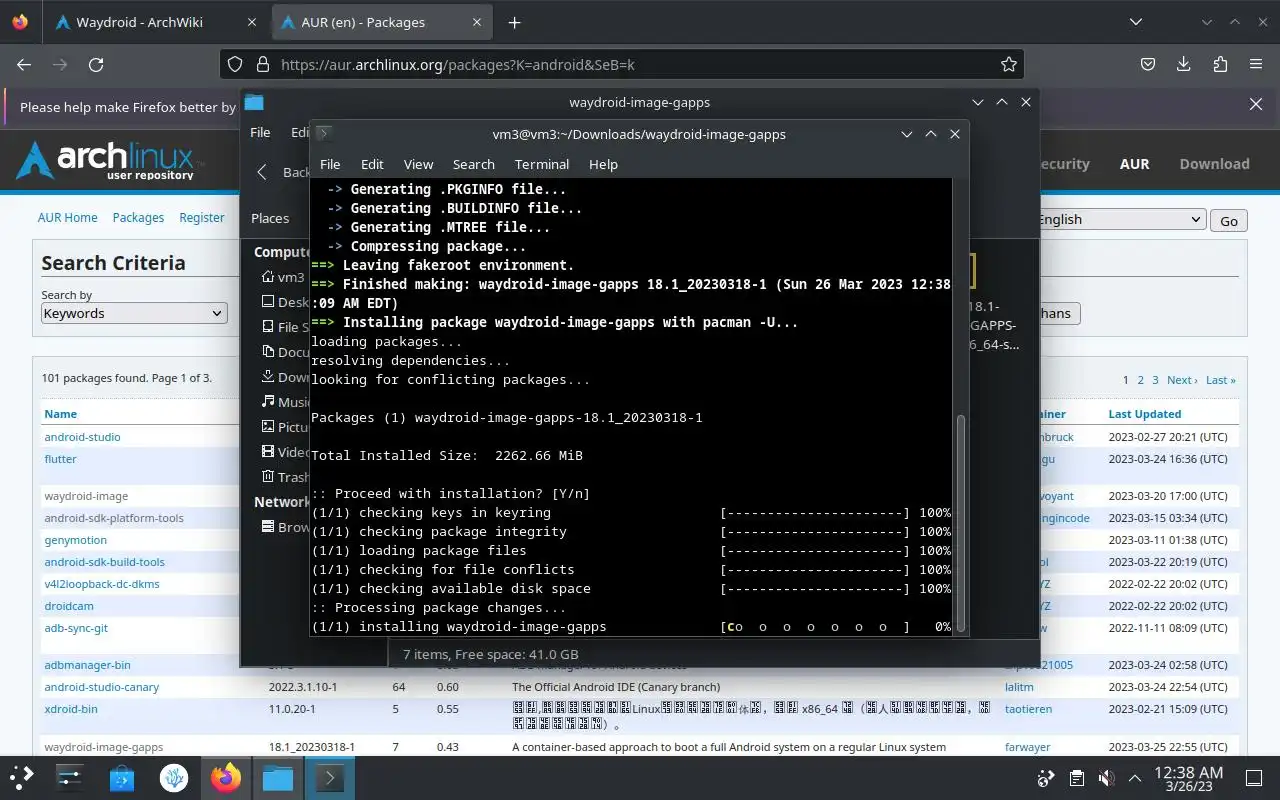1280x800 pixels.
Task: Bookmark this page with the star icon
Action: [x=1009, y=64]
